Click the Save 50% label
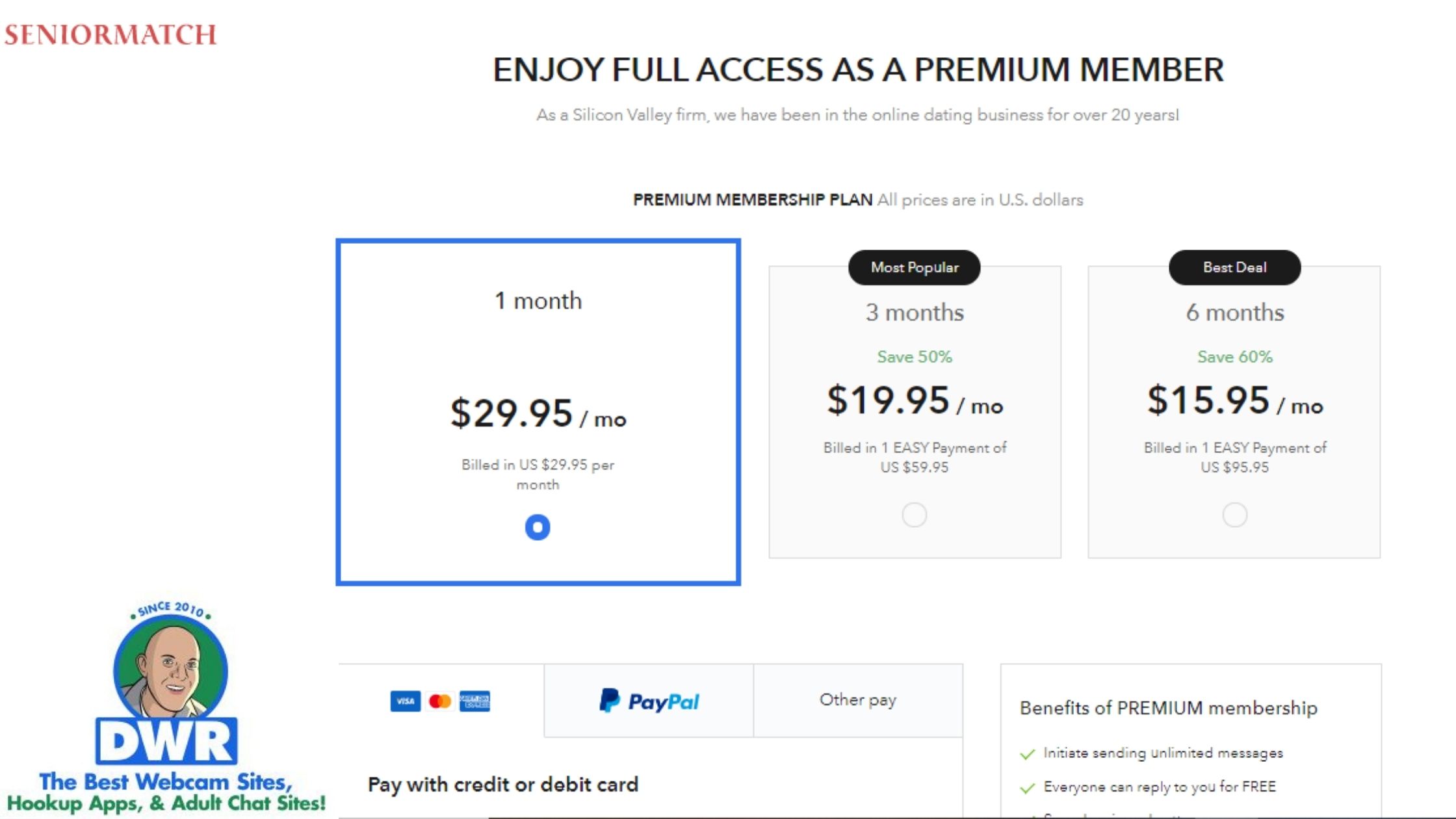Screen dimensions: 1456x819 click(915, 357)
